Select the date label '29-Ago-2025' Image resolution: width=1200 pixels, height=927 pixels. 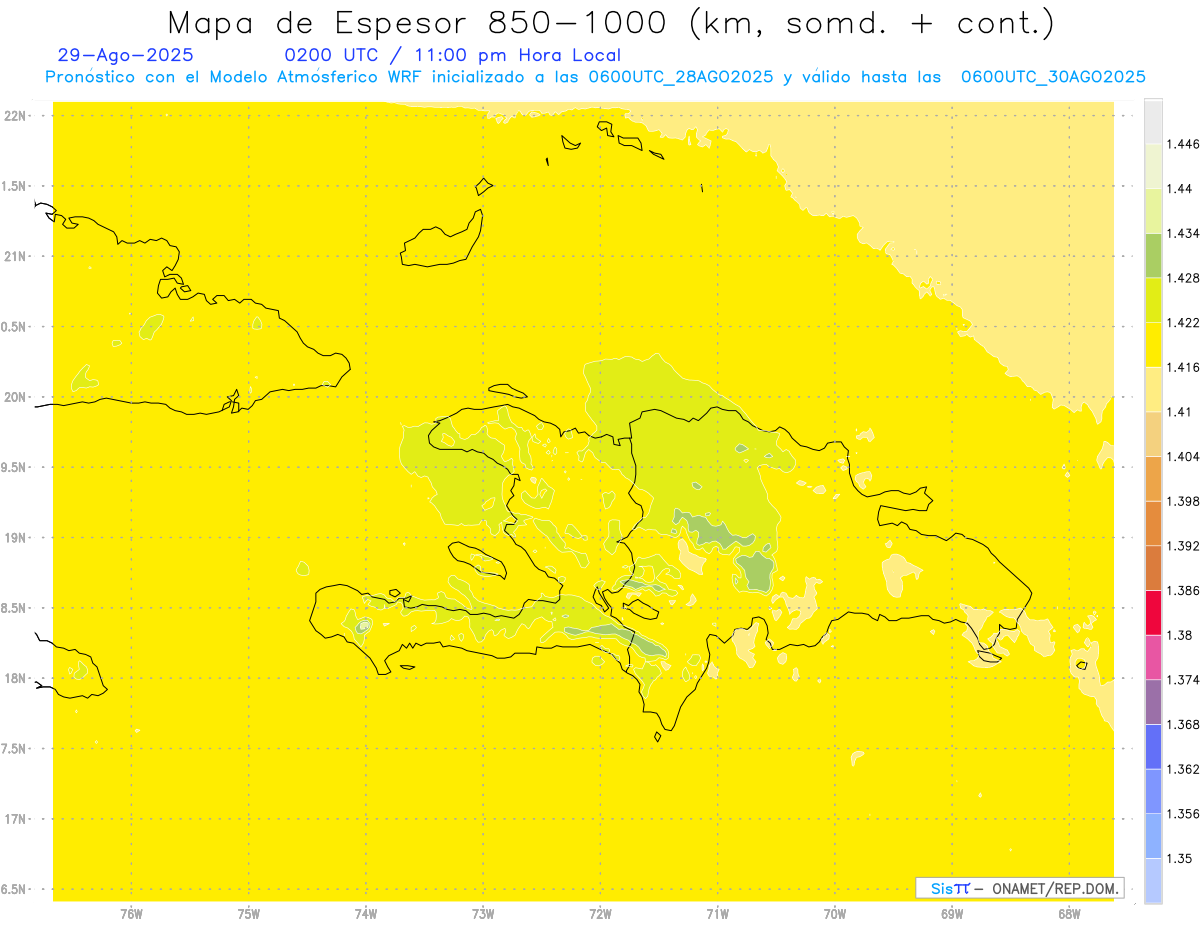(126, 56)
